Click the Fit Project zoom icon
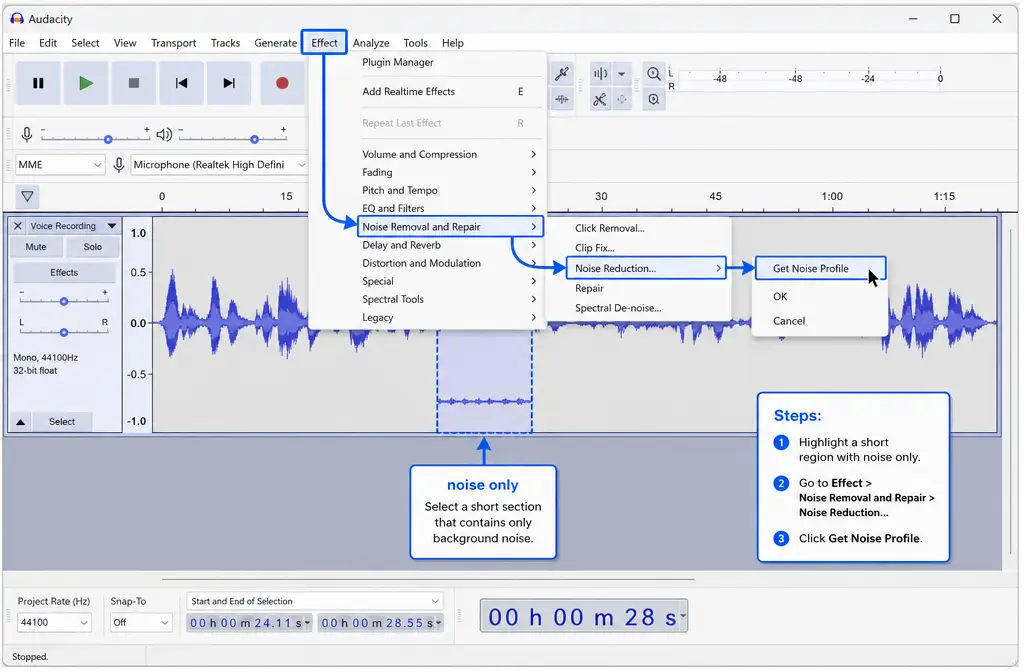 pyautogui.click(x=653, y=100)
